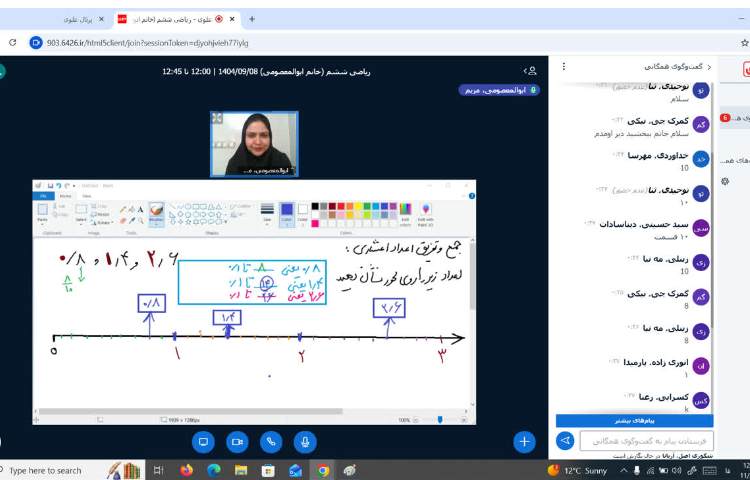Expand the Paste dropdown in Paint
Image resolution: width=750 pixels, height=480 pixels.
[x=43, y=223]
